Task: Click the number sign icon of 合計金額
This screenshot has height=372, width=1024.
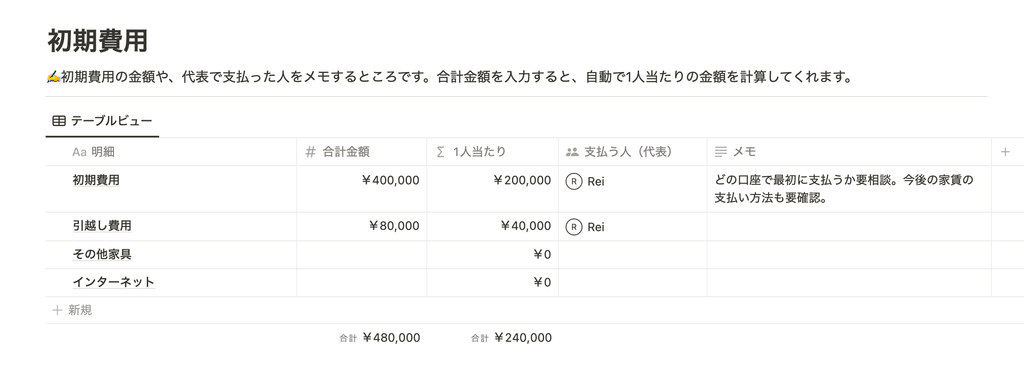Action: tap(311, 152)
